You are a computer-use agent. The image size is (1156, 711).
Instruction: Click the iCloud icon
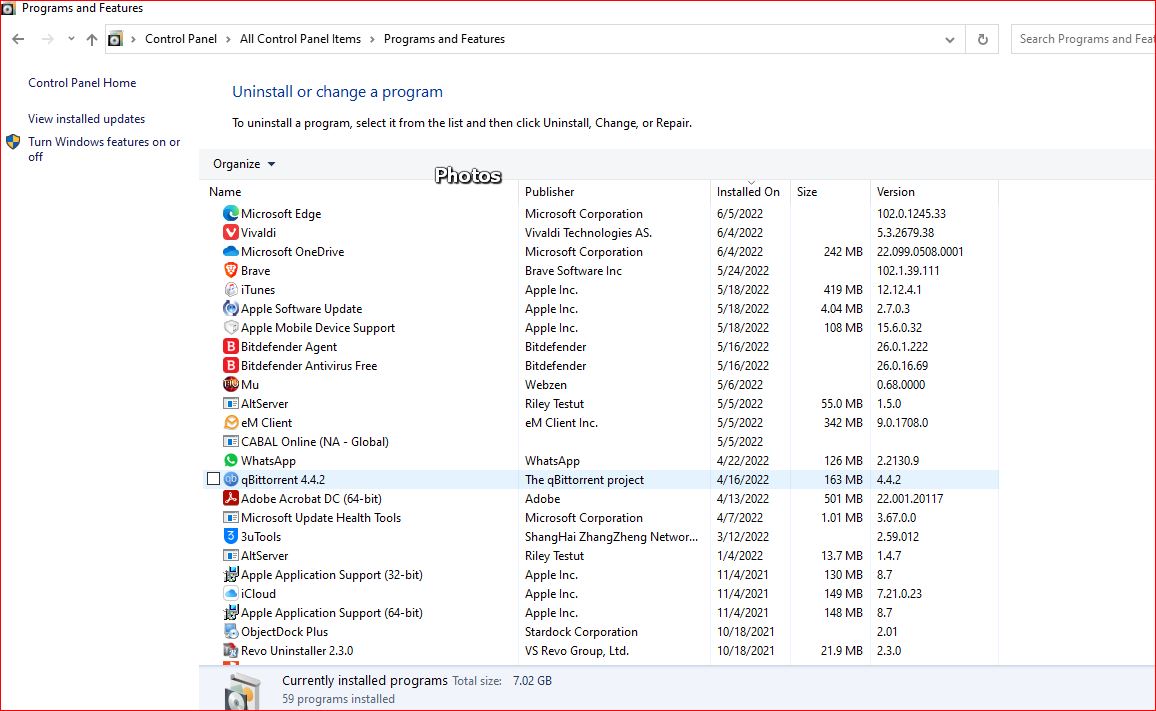231,594
